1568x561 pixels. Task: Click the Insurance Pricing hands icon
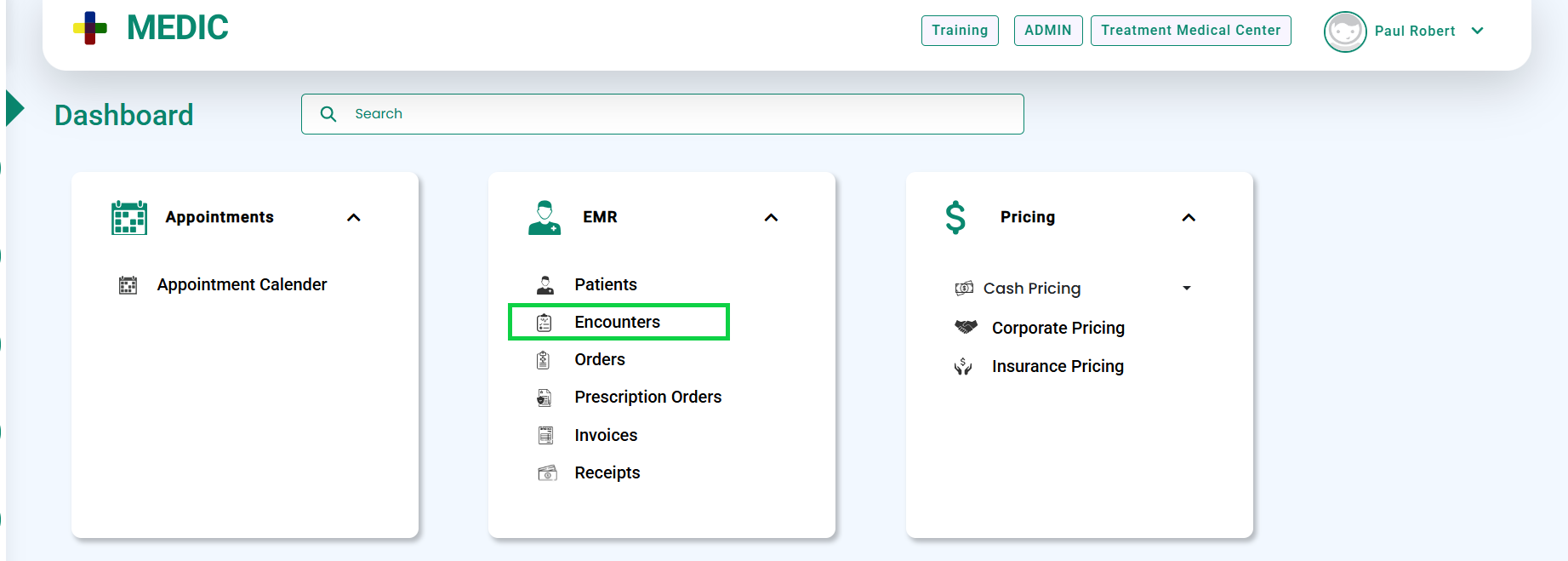(963, 367)
